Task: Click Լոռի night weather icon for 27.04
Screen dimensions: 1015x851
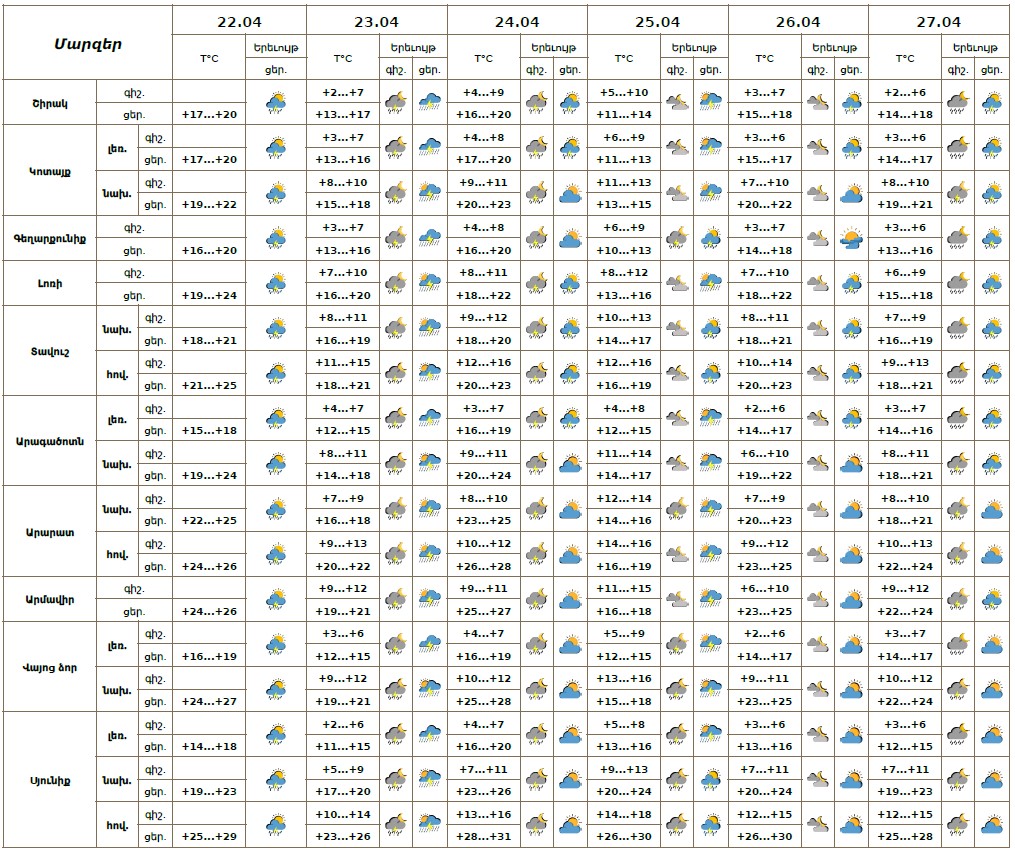Action: [958, 283]
